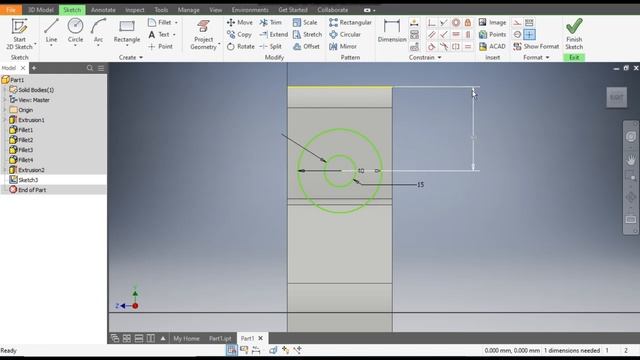Click the Show Format button
Image resolution: width=640 pixels, height=360 pixels.
click(536, 47)
